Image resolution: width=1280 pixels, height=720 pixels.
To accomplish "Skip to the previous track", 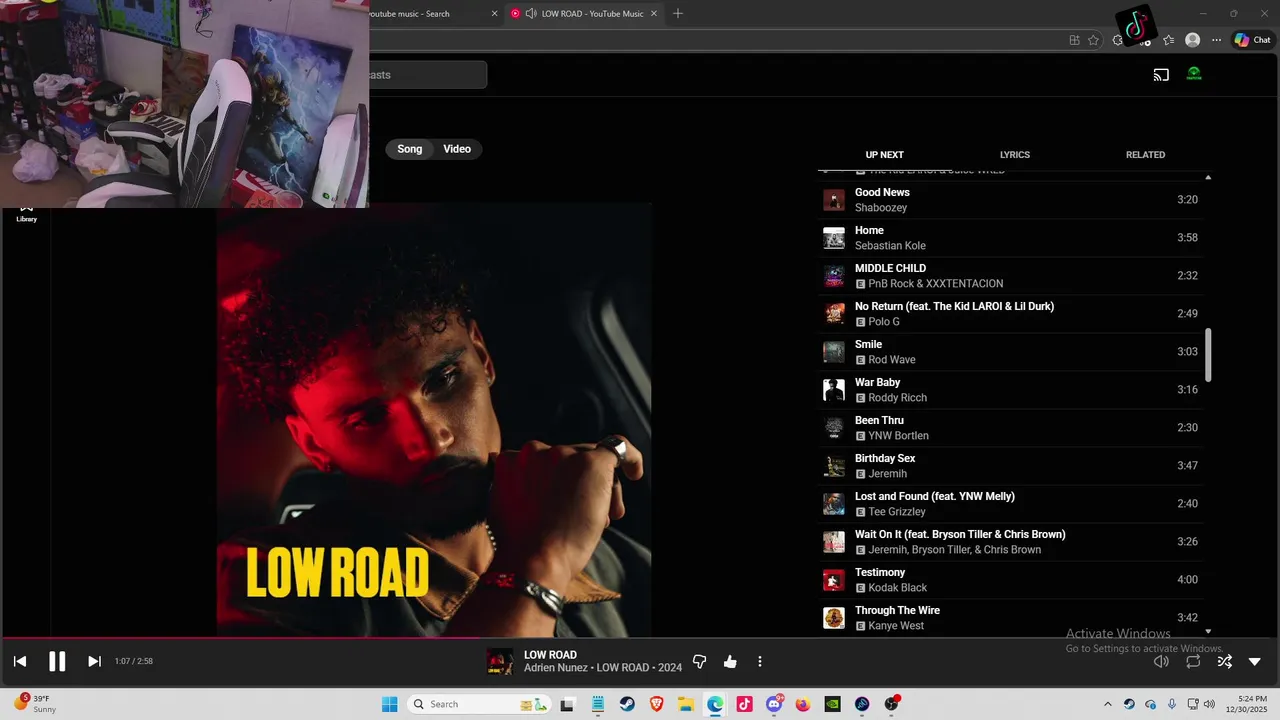I will [x=20, y=661].
